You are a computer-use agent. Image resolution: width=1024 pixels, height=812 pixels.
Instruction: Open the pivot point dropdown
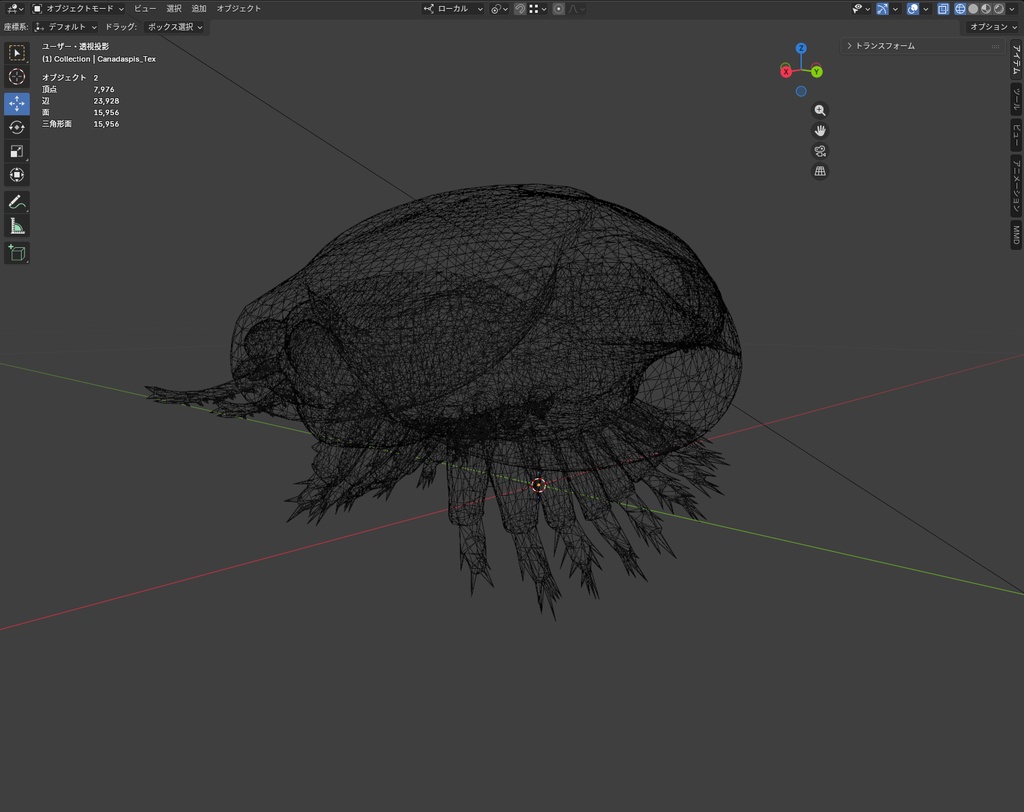[x=500, y=8]
